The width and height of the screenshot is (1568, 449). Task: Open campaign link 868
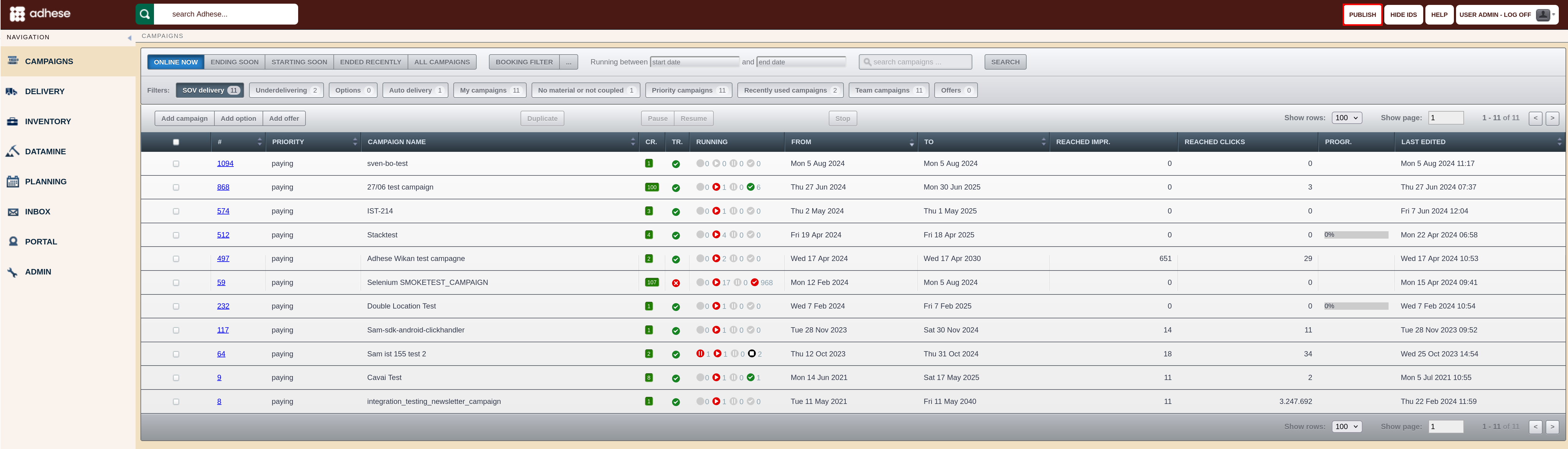click(223, 187)
